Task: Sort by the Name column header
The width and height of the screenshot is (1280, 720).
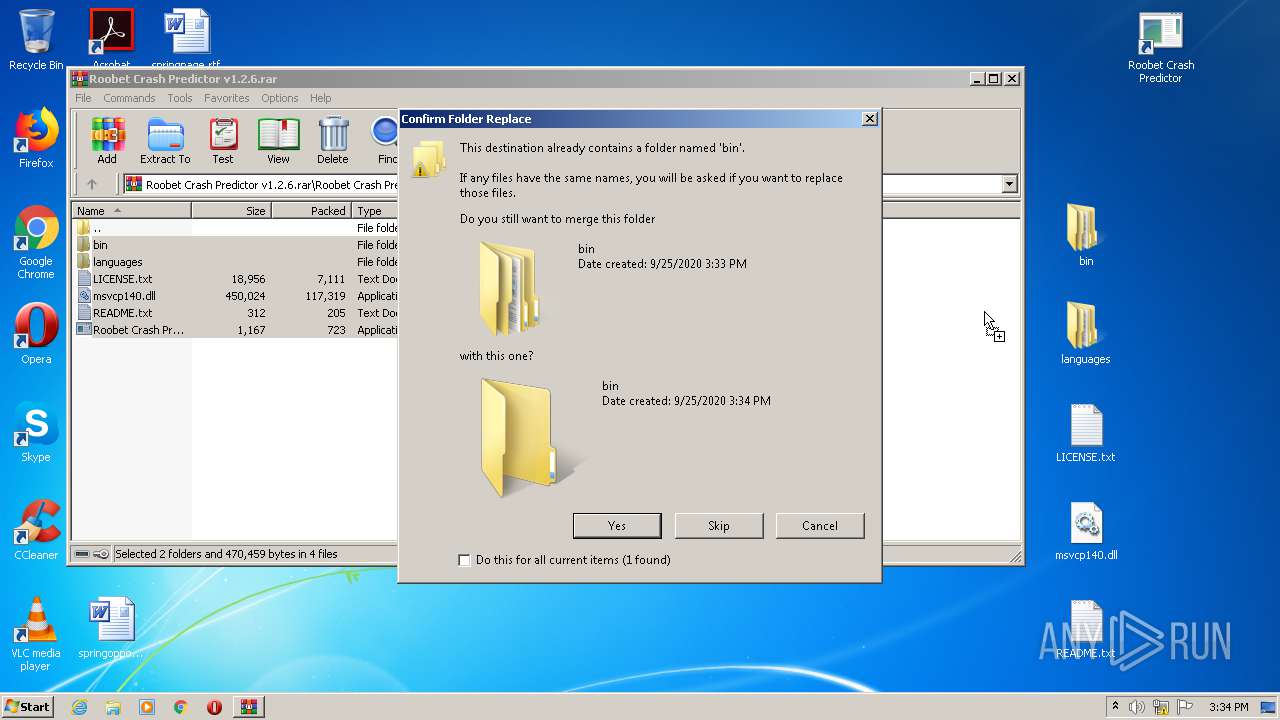Action: [x=132, y=211]
